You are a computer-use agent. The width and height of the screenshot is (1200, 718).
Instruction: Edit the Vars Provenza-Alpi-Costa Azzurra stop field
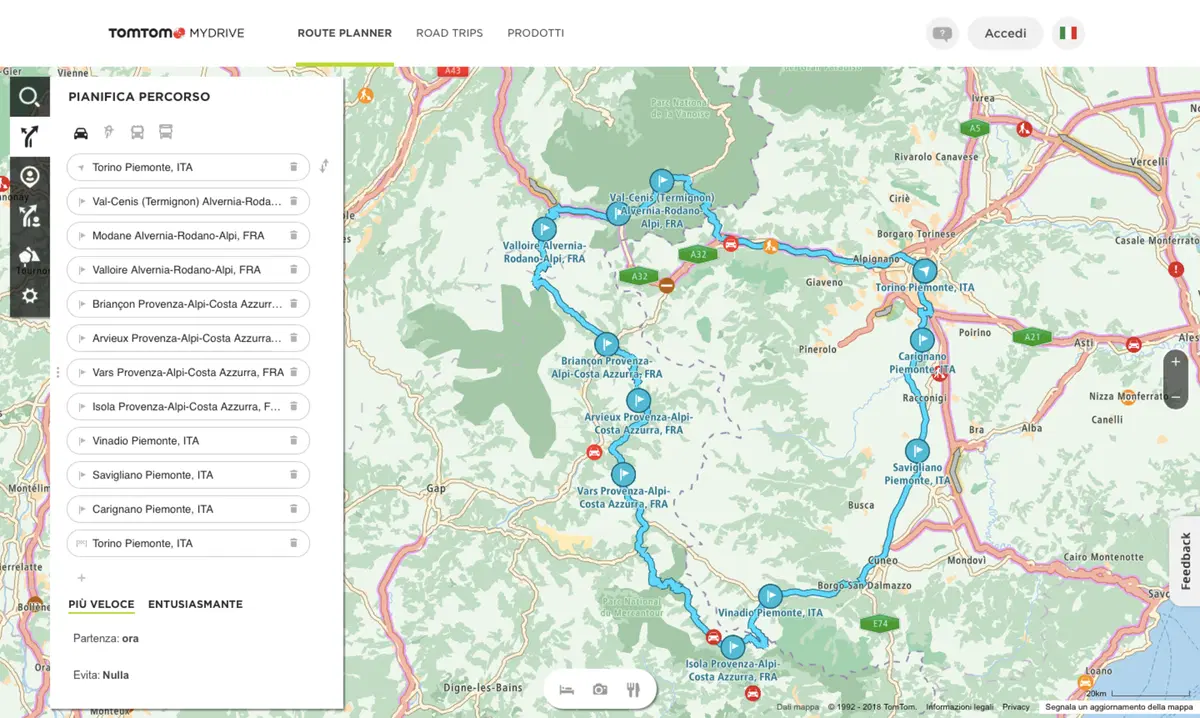[x=188, y=372]
